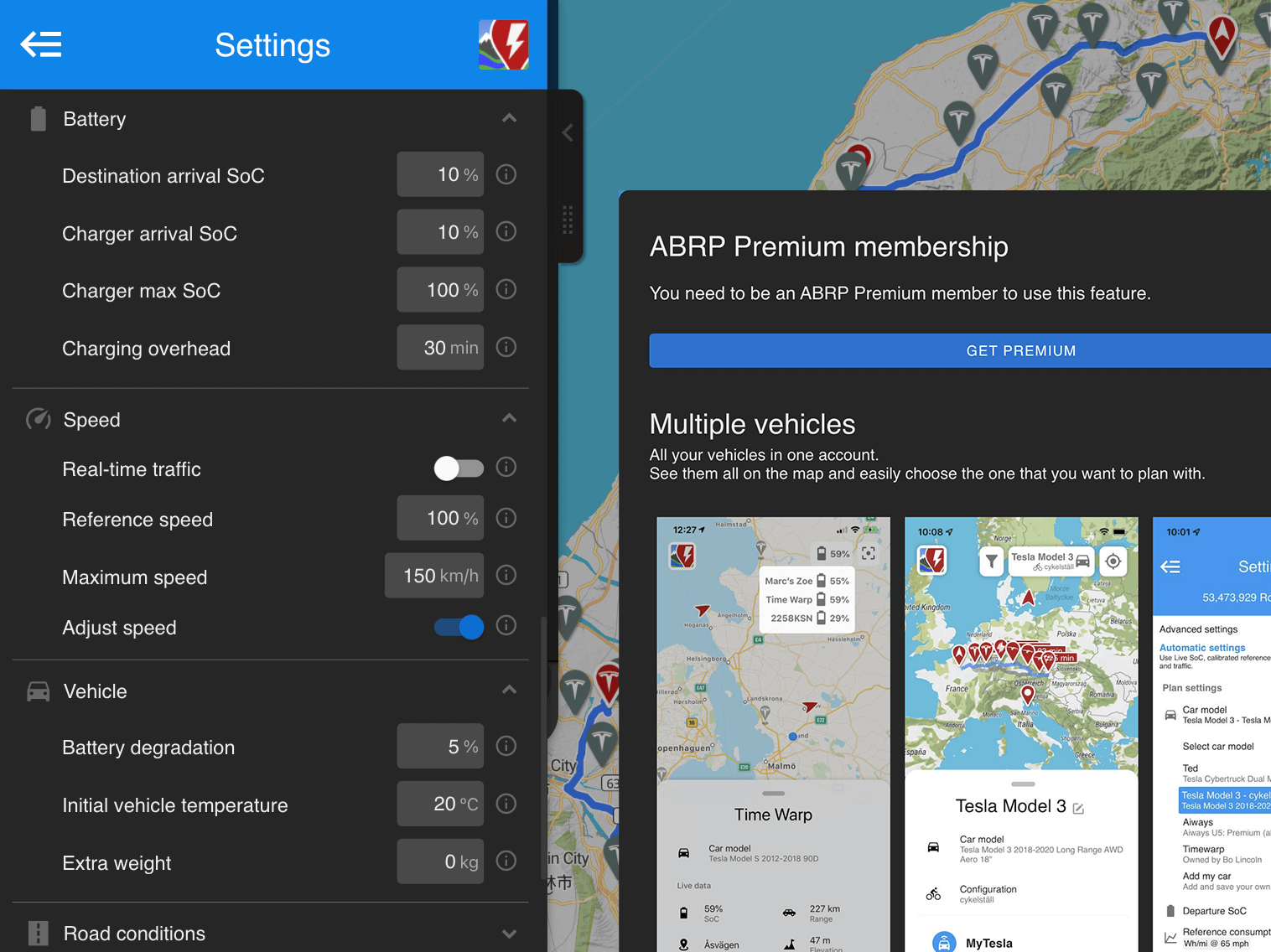Open the Advanced settings screenshot thumbnail
The width and height of the screenshot is (1271, 952).
coord(1212,734)
